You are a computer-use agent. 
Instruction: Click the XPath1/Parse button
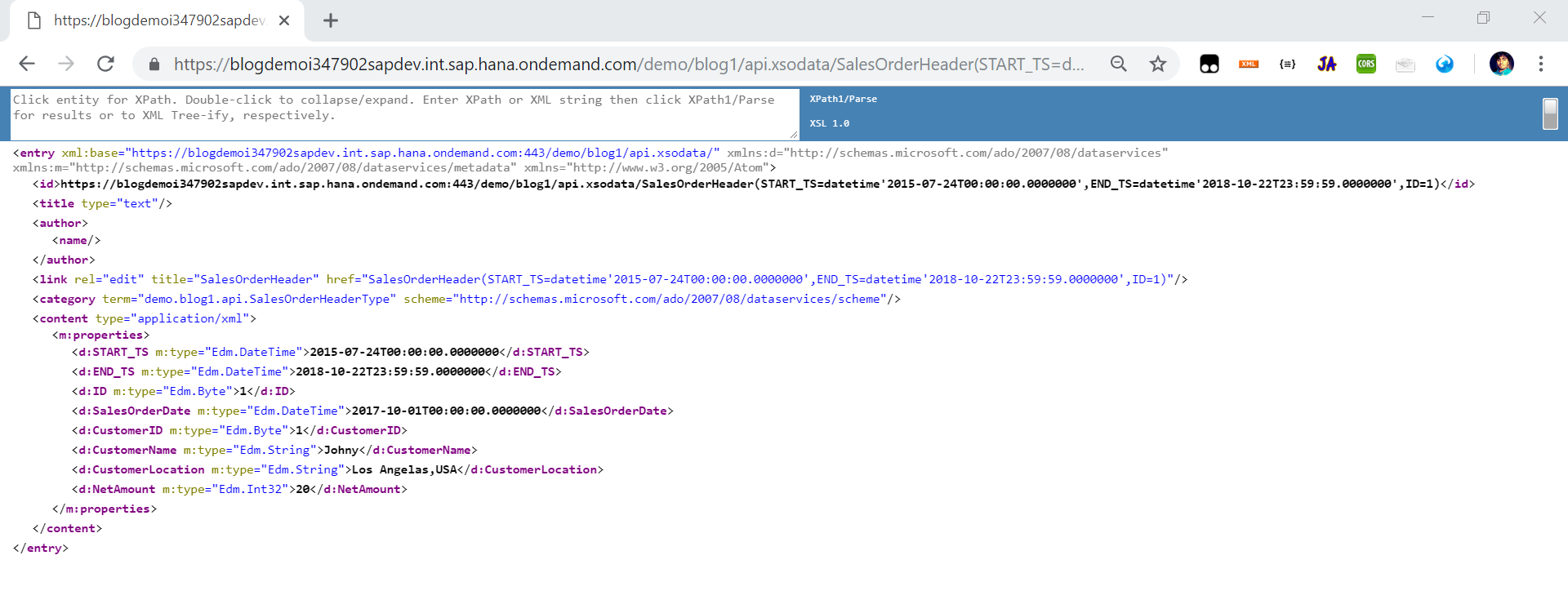pyautogui.click(x=843, y=99)
